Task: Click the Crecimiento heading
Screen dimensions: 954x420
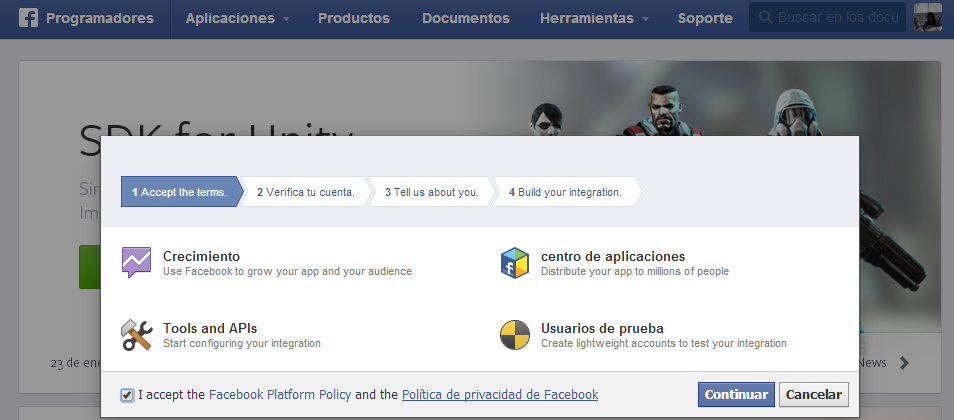Action: click(x=201, y=256)
